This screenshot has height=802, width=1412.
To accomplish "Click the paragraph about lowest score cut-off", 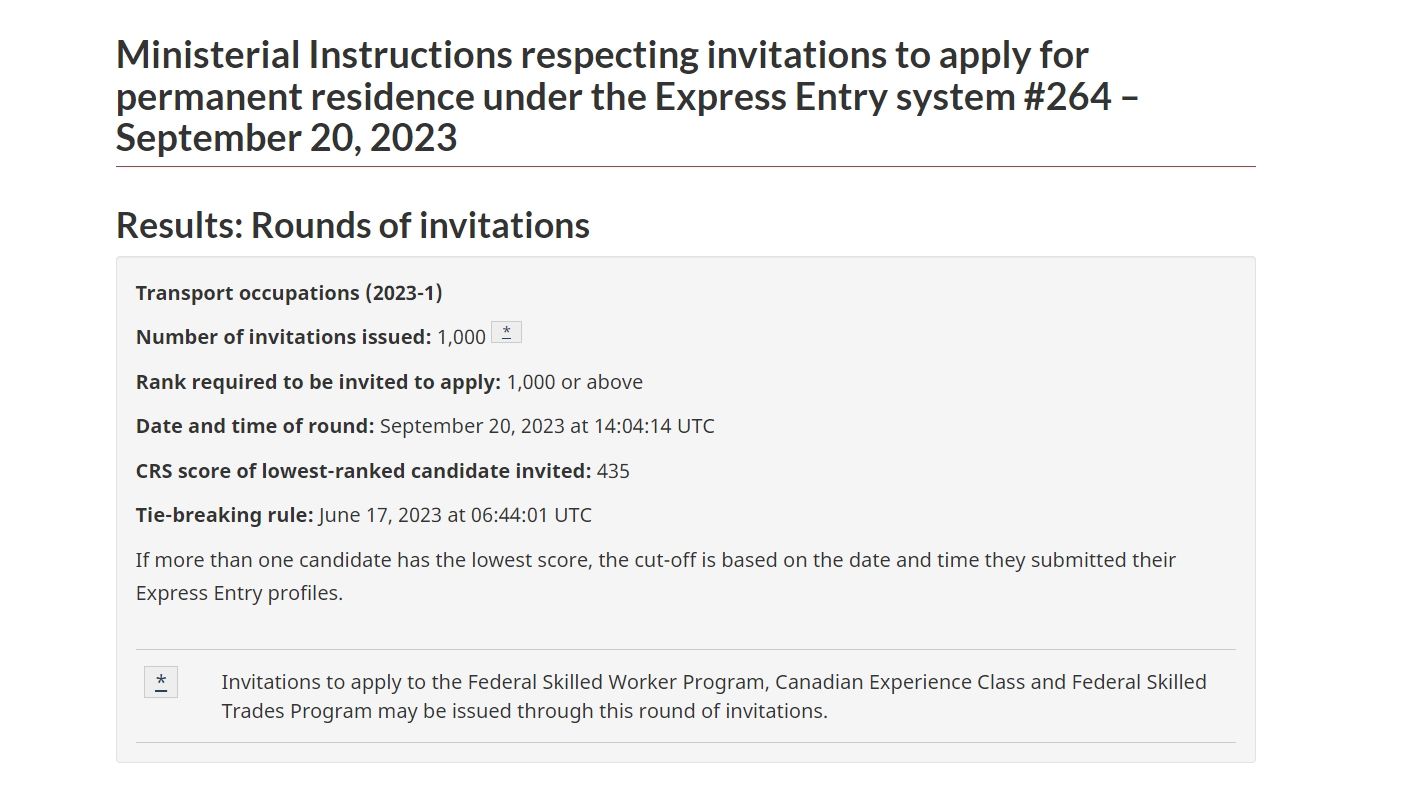I will point(656,576).
